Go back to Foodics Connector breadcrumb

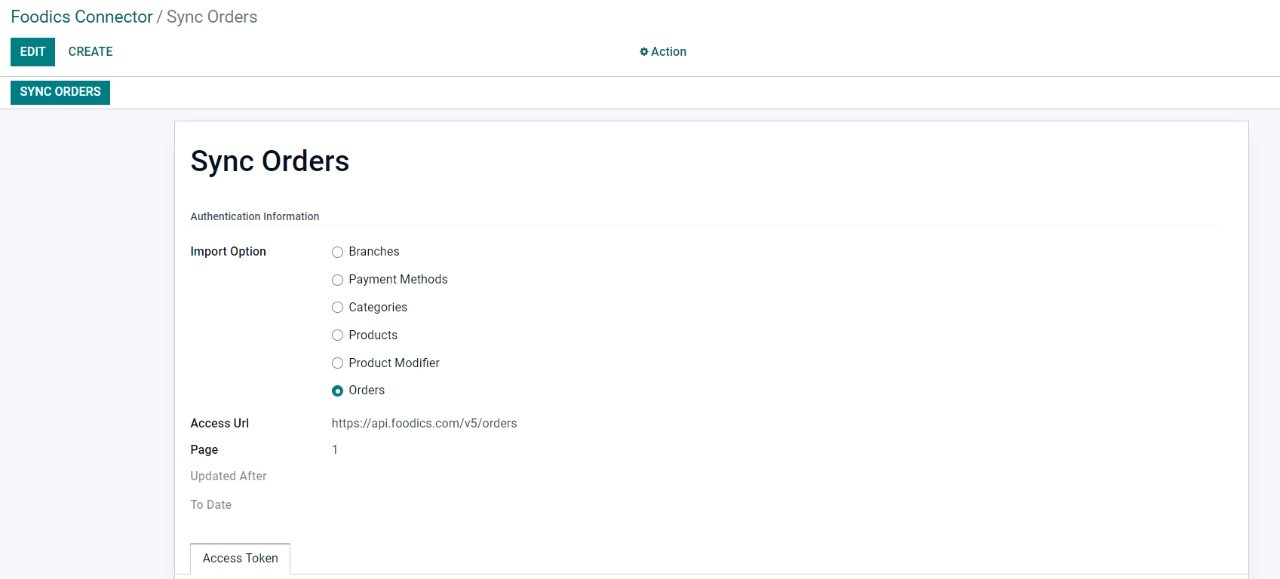click(x=81, y=17)
